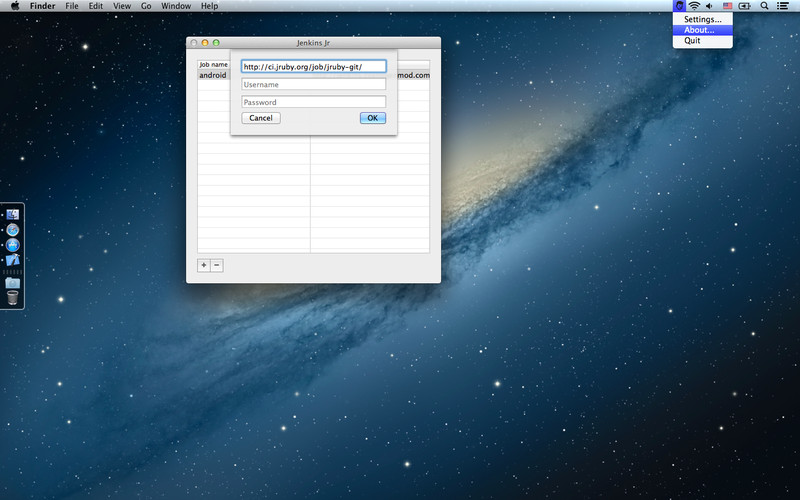Image resolution: width=800 pixels, height=500 pixels.
Task: Select About... in Jenkins menu
Action: click(703, 30)
